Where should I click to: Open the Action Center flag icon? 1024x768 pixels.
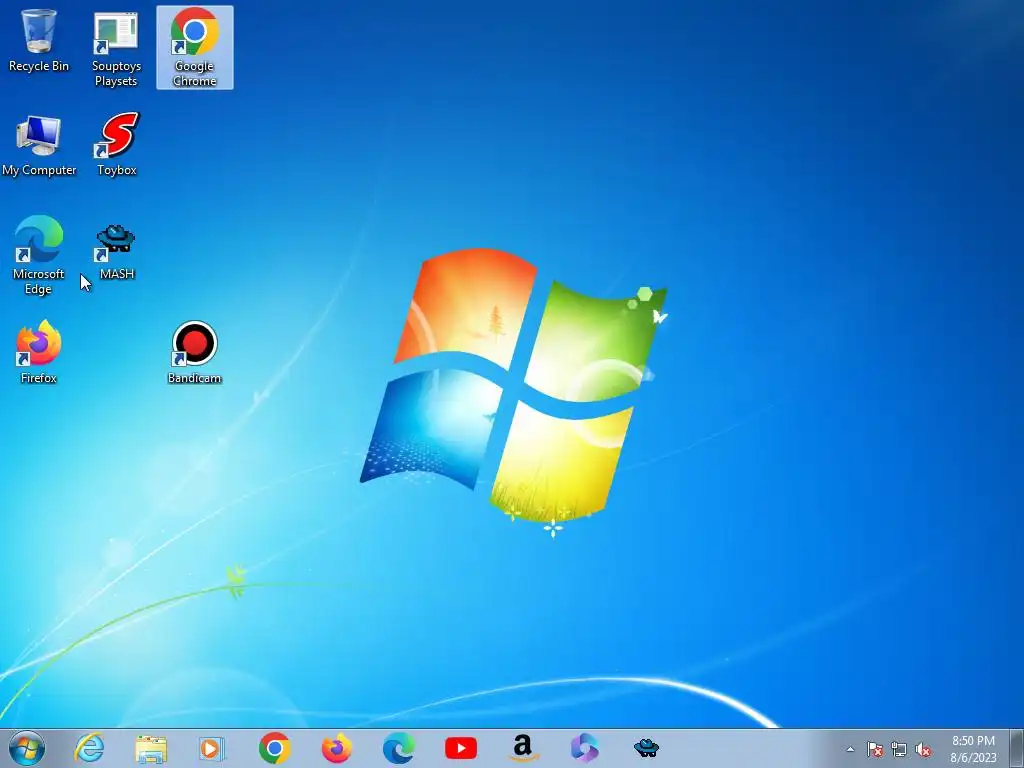coord(875,749)
